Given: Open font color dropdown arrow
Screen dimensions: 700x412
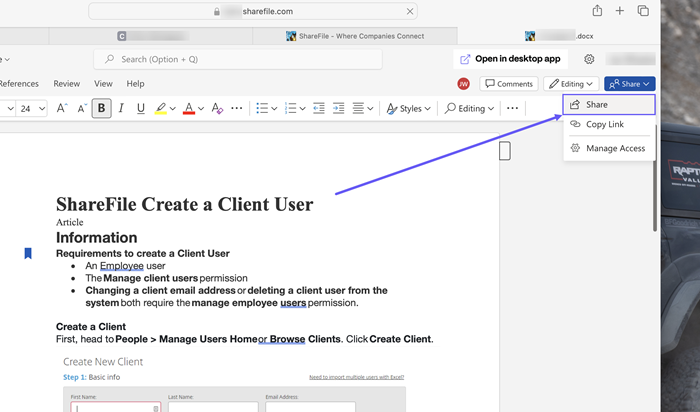Looking at the screenshot, I should pyautogui.click(x=201, y=108).
